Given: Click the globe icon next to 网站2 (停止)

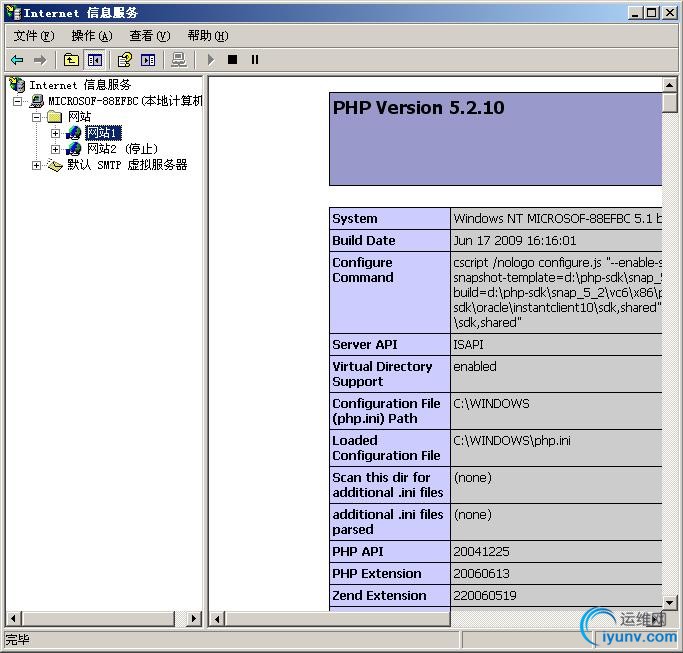Looking at the screenshot, I should [x=73, y=149].
